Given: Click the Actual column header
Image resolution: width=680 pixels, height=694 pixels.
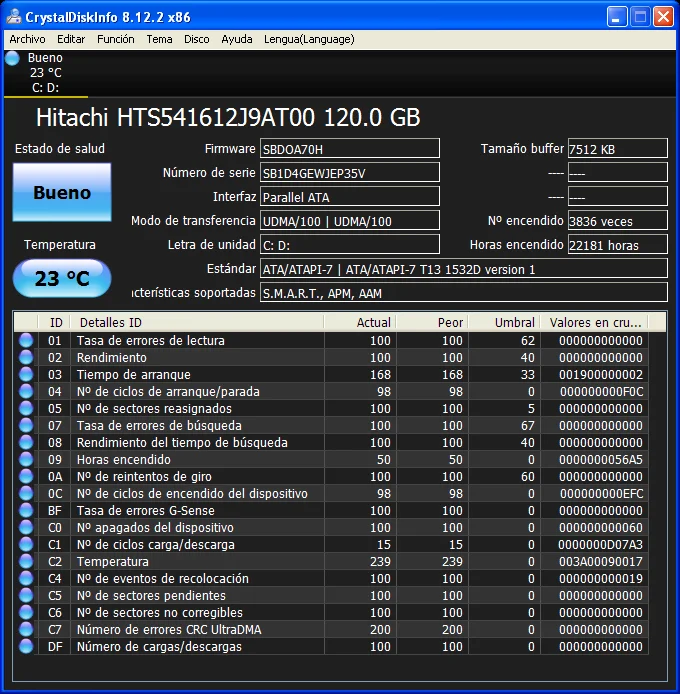Looking at the screenshot, I should (360, 322).
